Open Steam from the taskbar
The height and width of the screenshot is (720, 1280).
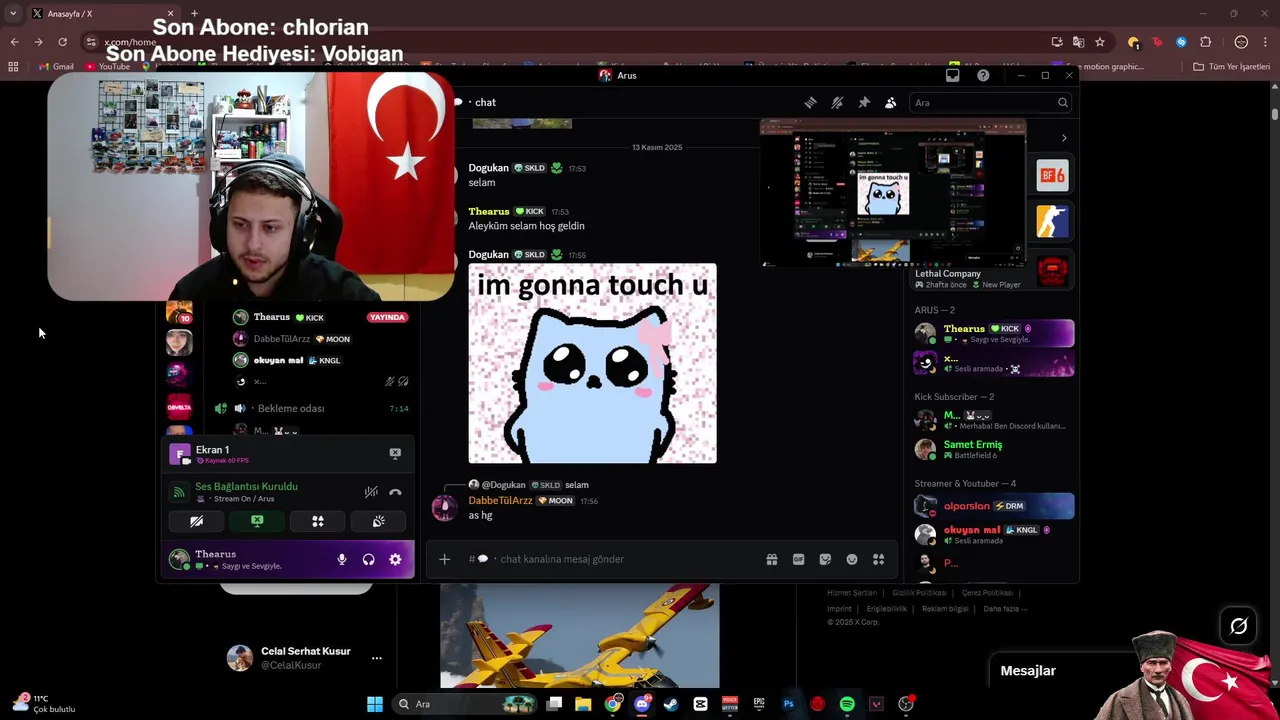coord(671,704)
